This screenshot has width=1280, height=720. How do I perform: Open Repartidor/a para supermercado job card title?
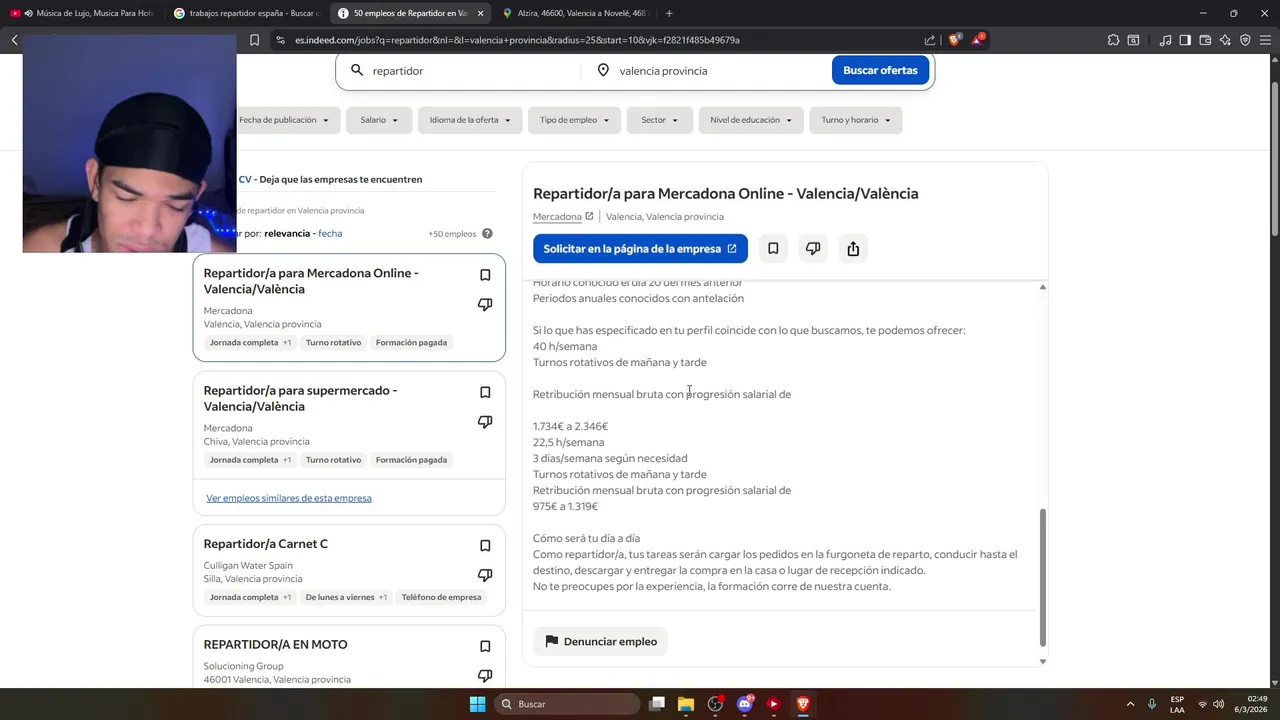click(x=300, y=398)
